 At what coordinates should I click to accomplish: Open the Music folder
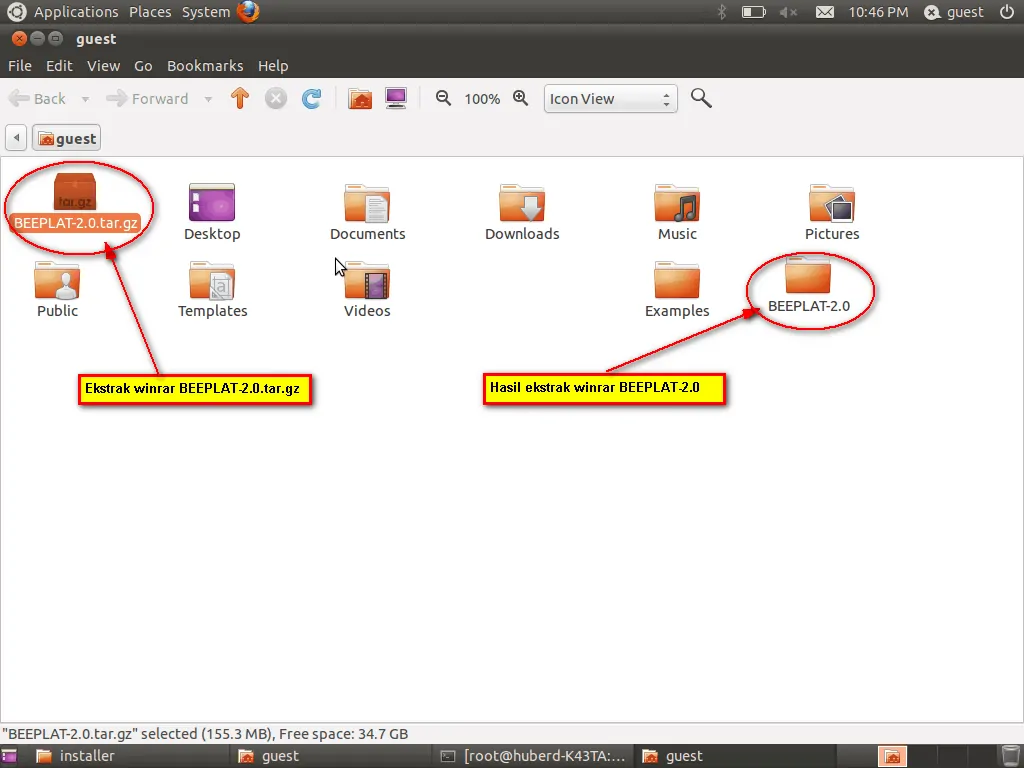(x=677, y=212)
